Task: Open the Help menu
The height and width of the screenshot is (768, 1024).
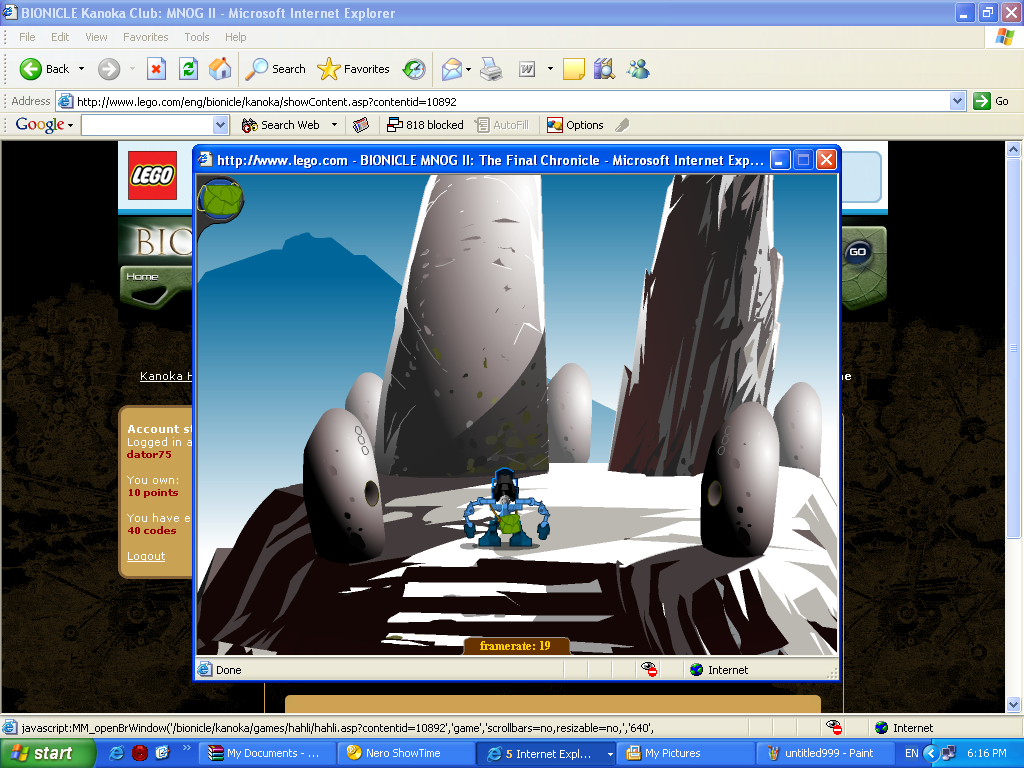Action: click(x=236, y=37)
